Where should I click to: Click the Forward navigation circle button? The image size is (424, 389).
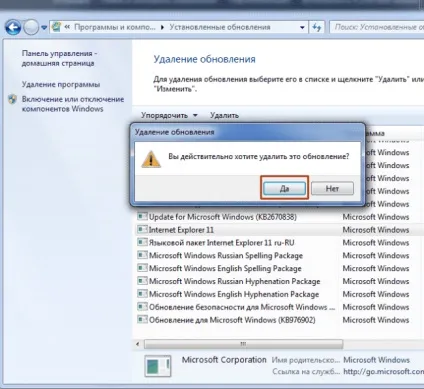coord(31,27)
